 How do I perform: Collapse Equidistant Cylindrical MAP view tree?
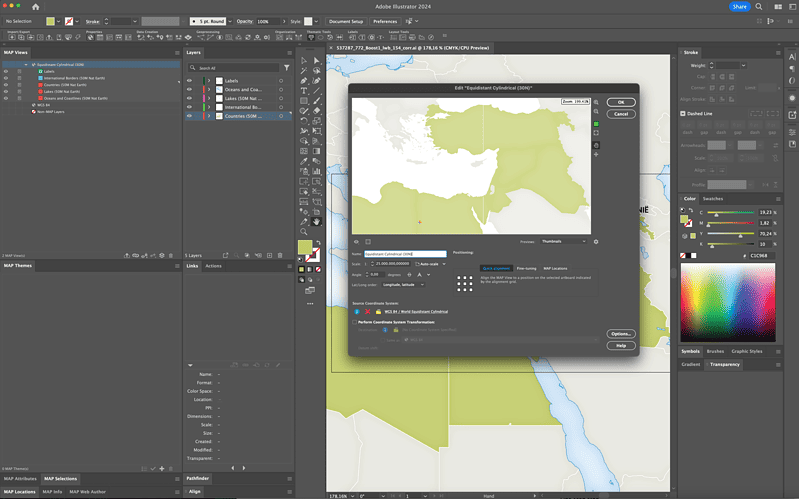point(26,65)
